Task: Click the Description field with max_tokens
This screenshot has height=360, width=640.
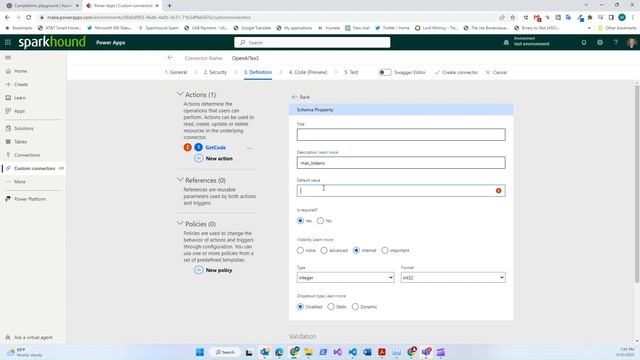Action: coord(401,163)
